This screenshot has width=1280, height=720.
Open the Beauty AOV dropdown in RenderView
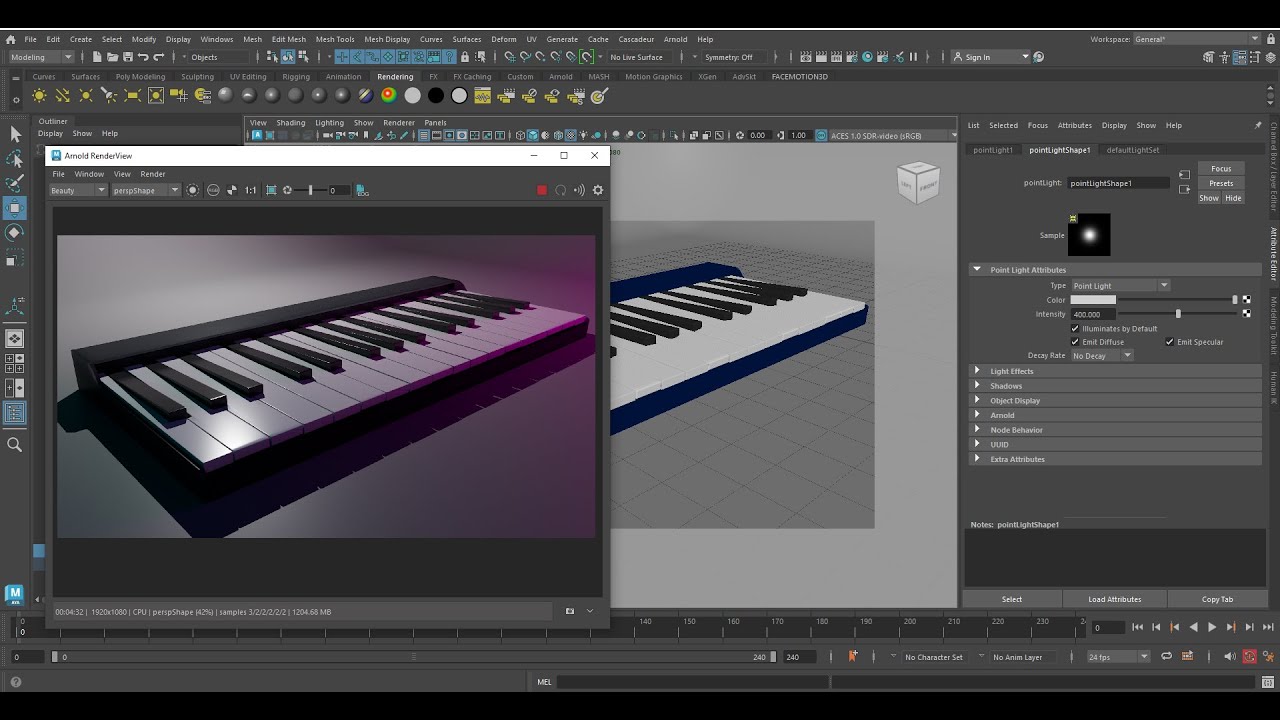[79, 190]
